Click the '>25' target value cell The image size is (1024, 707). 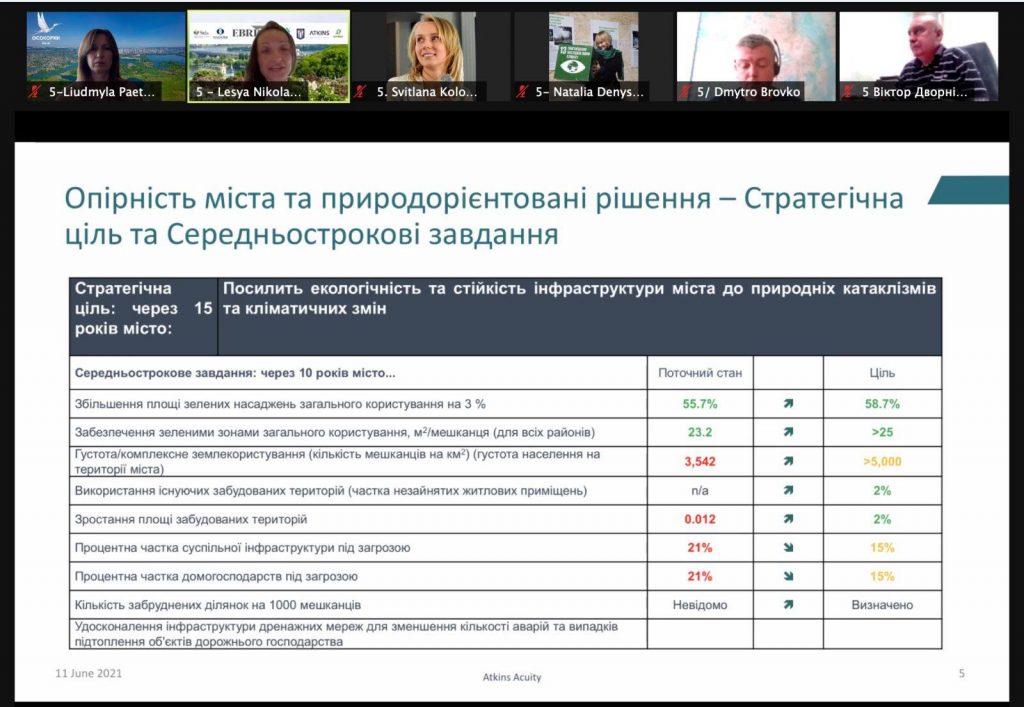pos(882,432)
